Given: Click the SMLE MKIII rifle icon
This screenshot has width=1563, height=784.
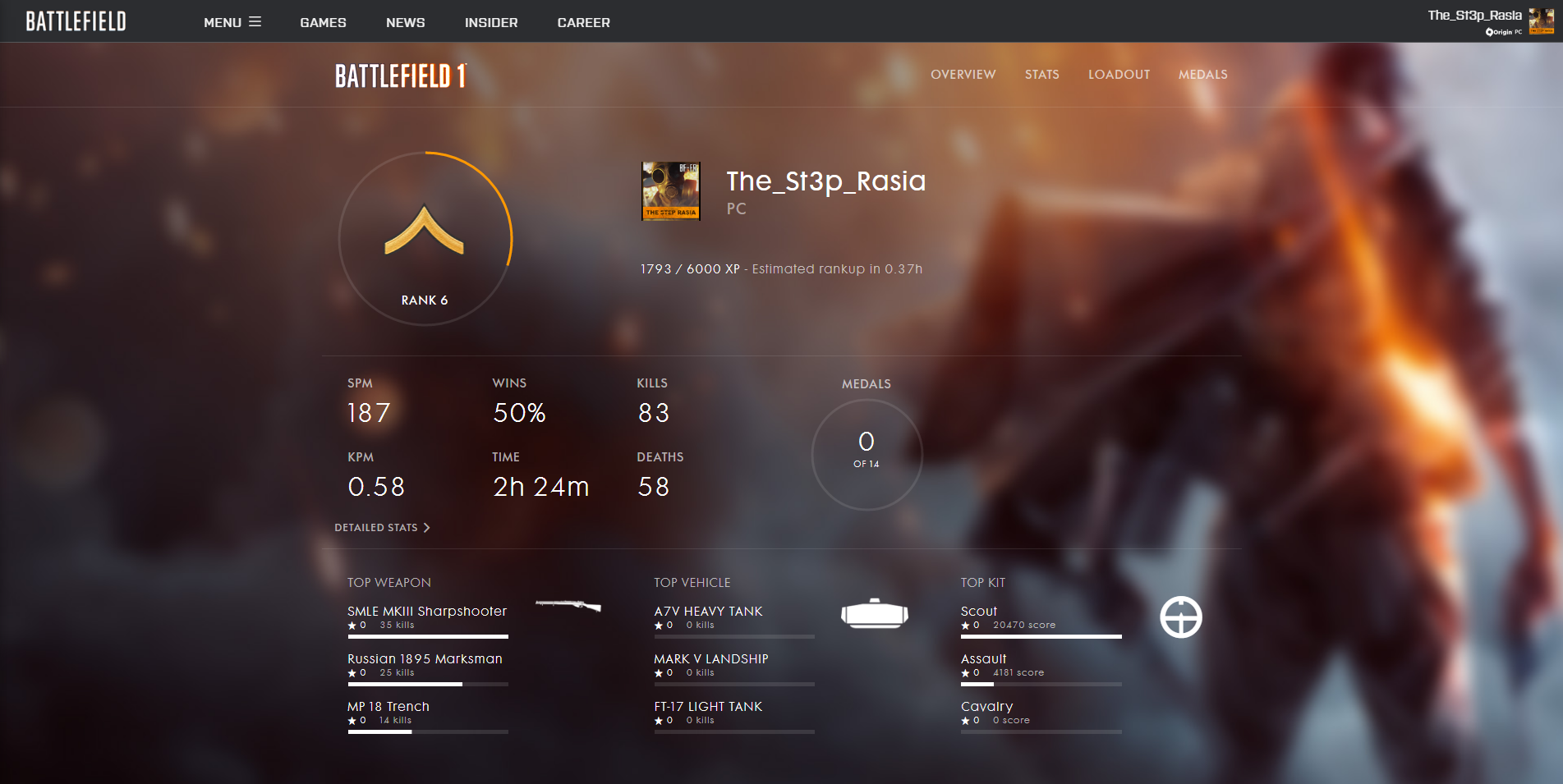Looking at the screenshot, I should tap(568, 606).
